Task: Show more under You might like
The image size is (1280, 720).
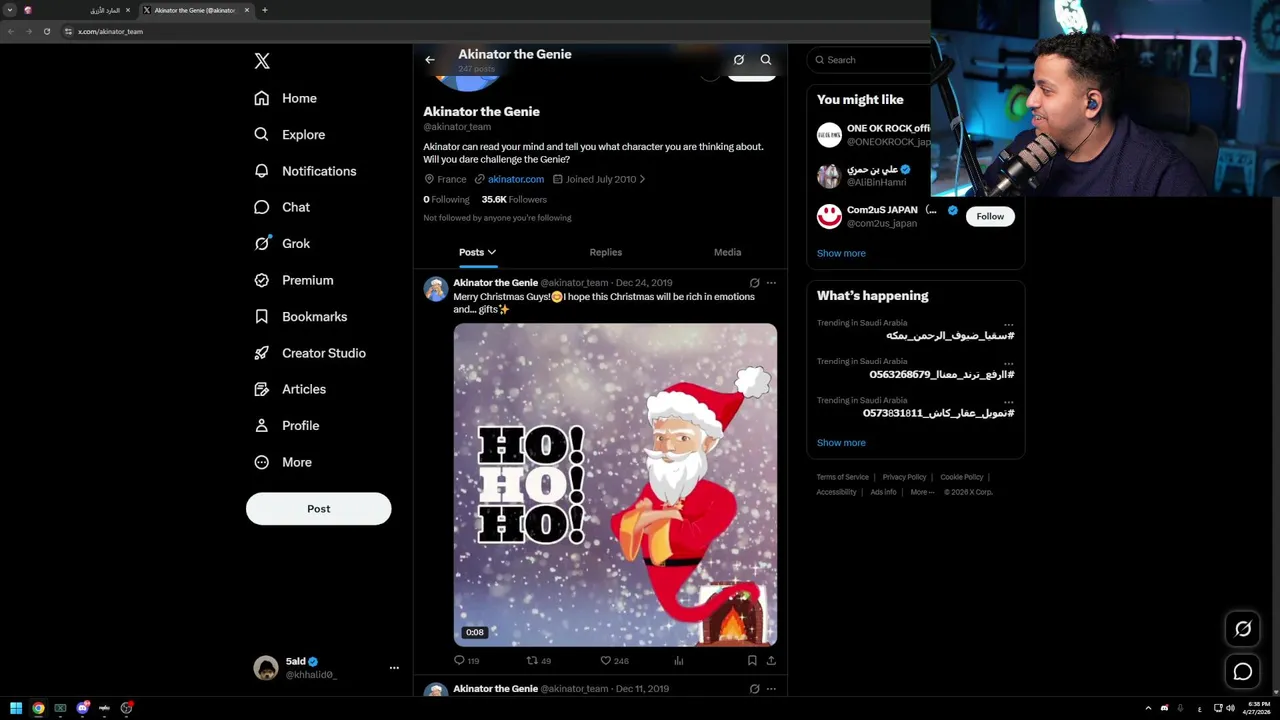Action: 841,253
